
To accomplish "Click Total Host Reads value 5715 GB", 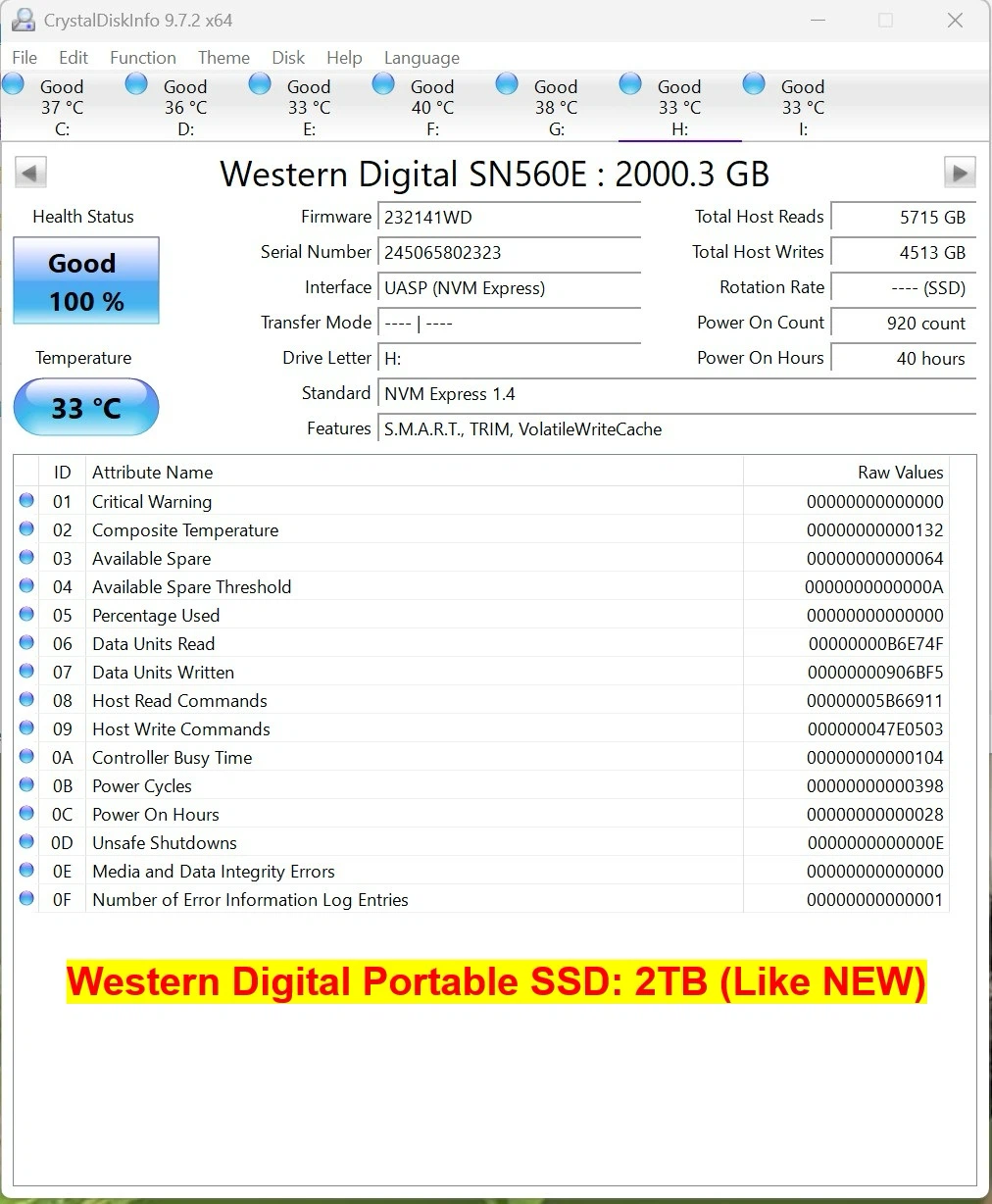I will point(904,217).
